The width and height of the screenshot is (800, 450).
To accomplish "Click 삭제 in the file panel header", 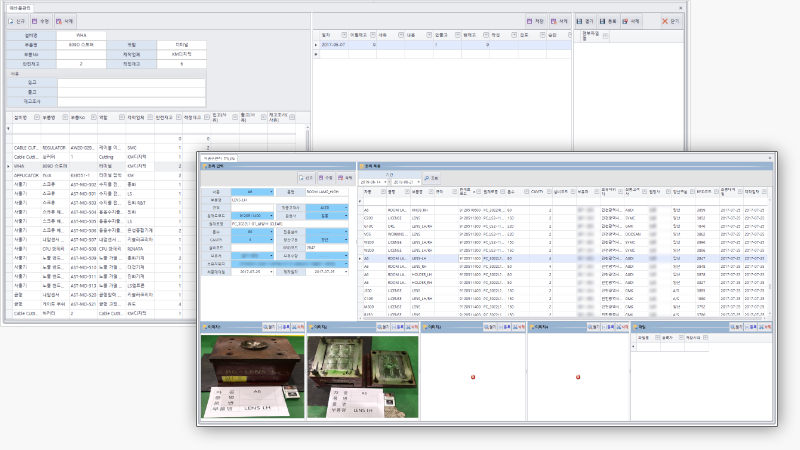I will click(x=765, y=327).
